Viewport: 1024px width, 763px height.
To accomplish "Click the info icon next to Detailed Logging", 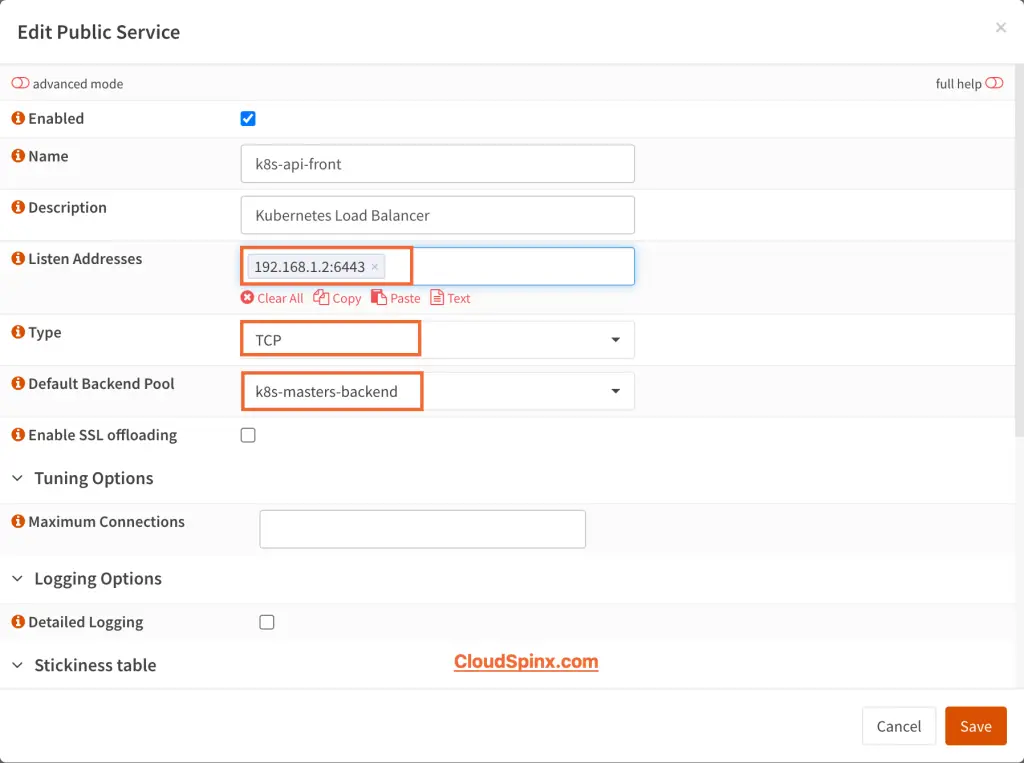I will pyautogui.click(x=17, y=622).
